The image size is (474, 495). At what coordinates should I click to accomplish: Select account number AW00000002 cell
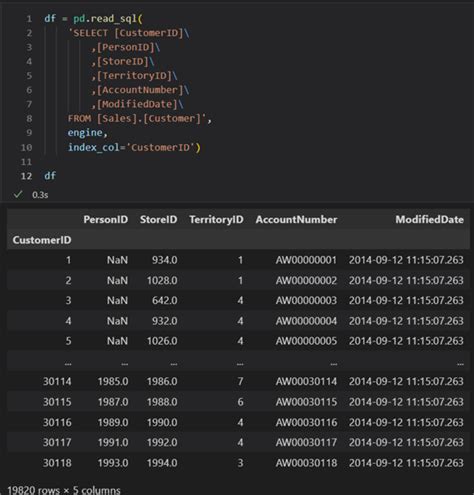pos(306,280)
